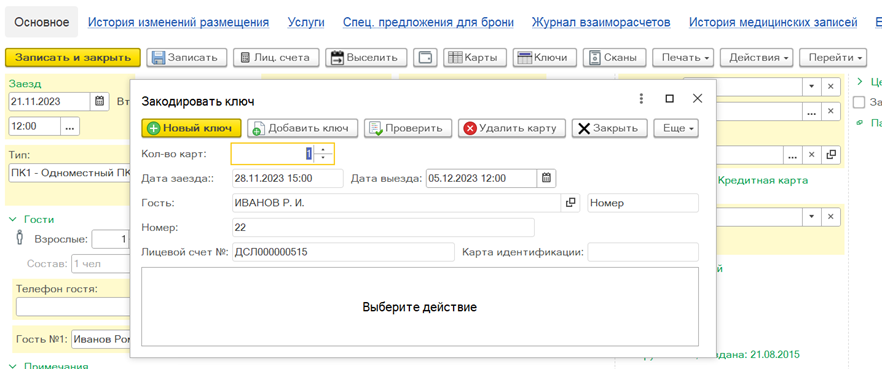Click Удалить карту button
The image size is (882, 369).
(511, 128)
